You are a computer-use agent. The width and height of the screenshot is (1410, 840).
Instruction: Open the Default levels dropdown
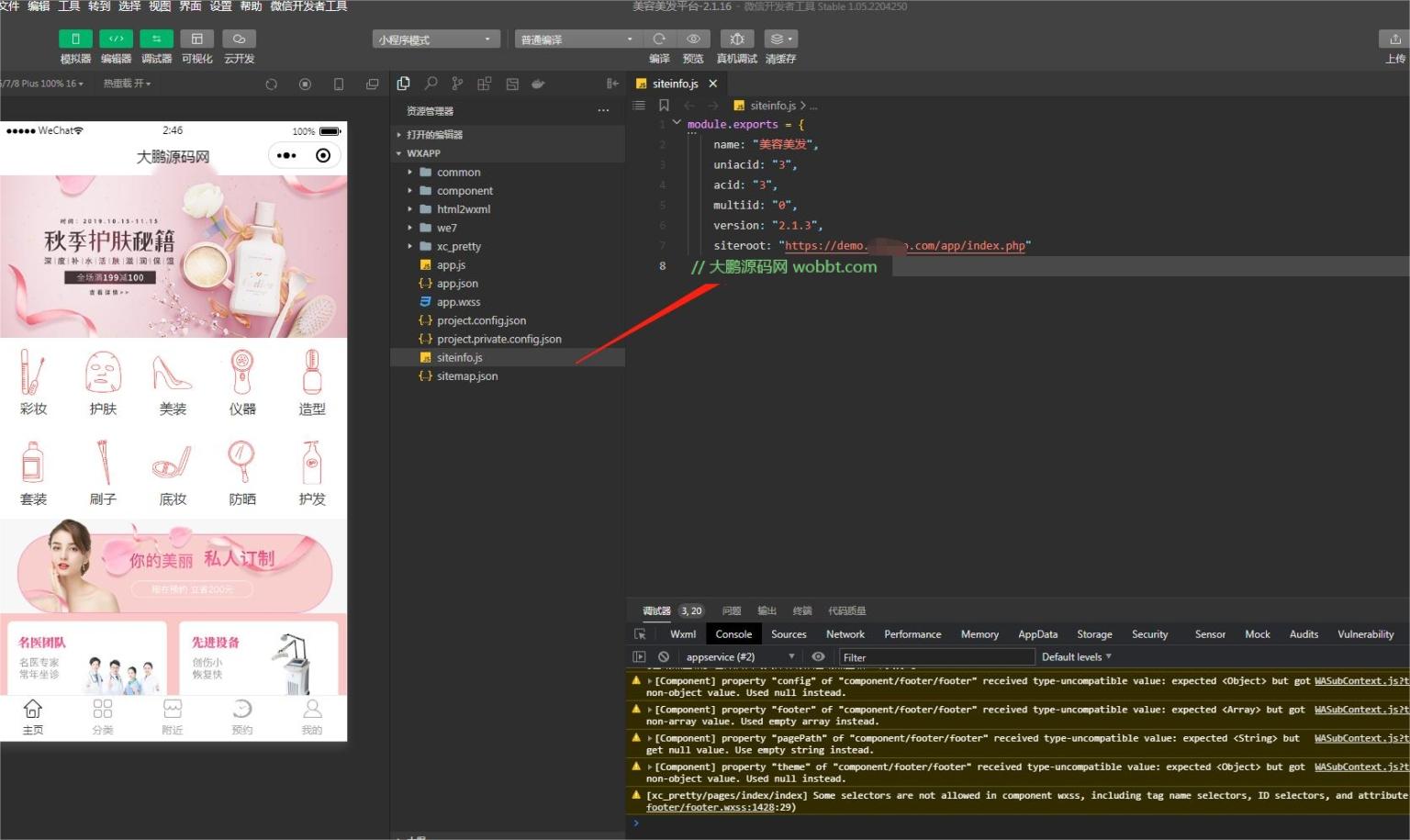pyautogui.click(x=1076, y=656)
